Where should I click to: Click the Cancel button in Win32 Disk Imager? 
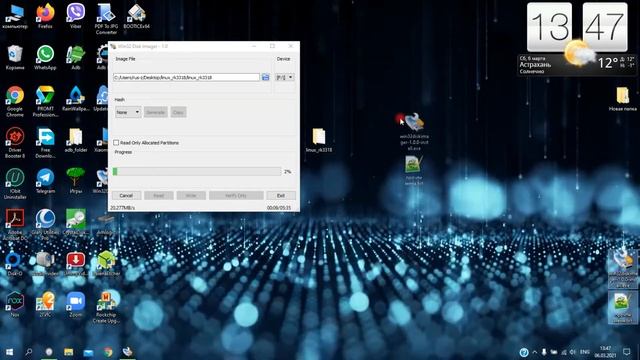(x=126, y=196)
